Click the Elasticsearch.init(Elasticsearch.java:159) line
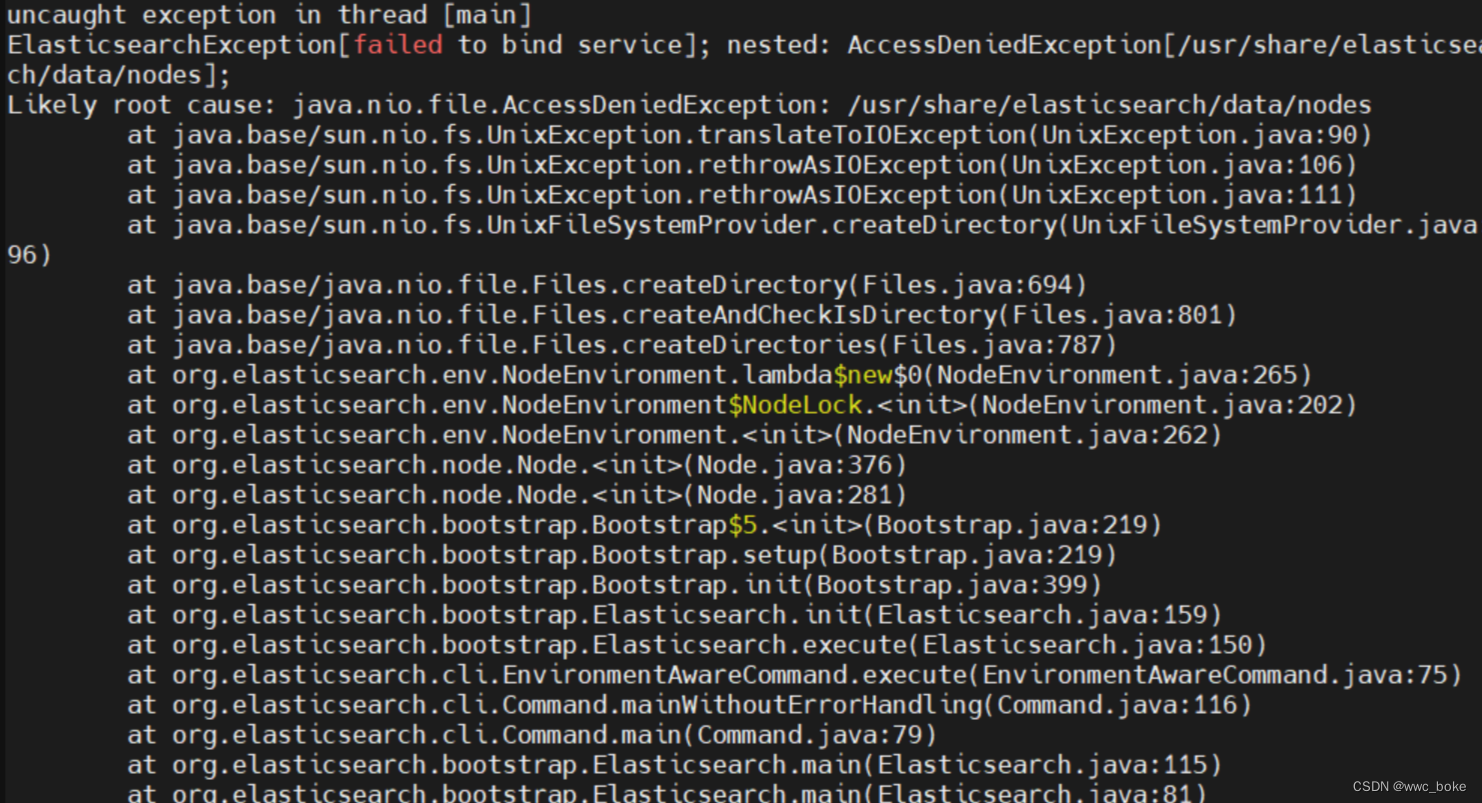Image resolution: width=1482 pixels, height=803 pixels. pyautogui.click(x=675, y=615)
